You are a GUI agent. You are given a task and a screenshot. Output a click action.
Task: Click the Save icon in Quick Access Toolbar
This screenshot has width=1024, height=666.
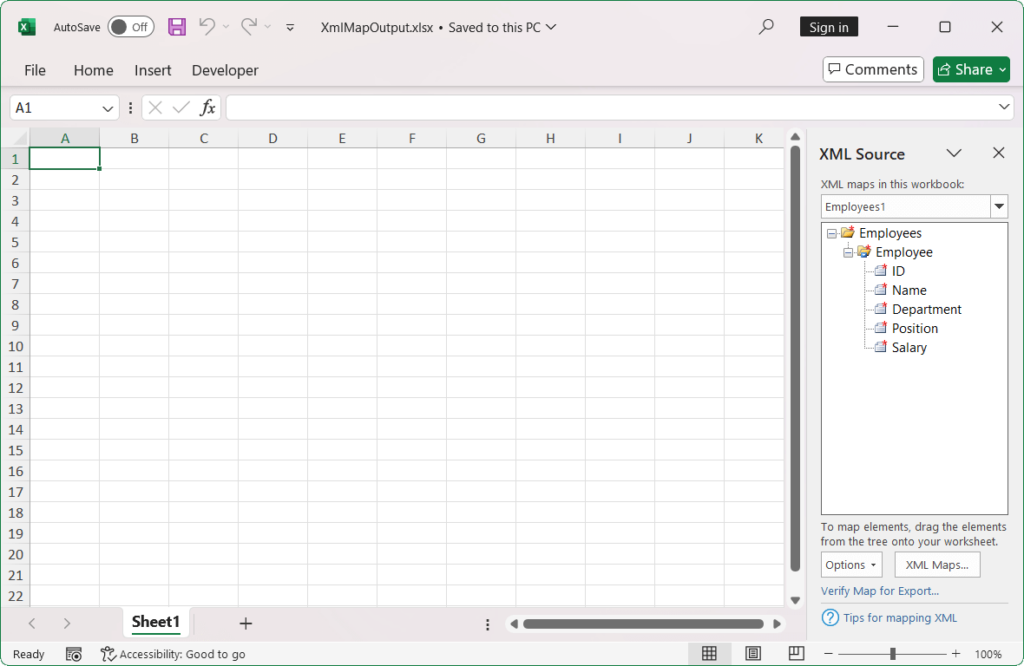point(177,27)
